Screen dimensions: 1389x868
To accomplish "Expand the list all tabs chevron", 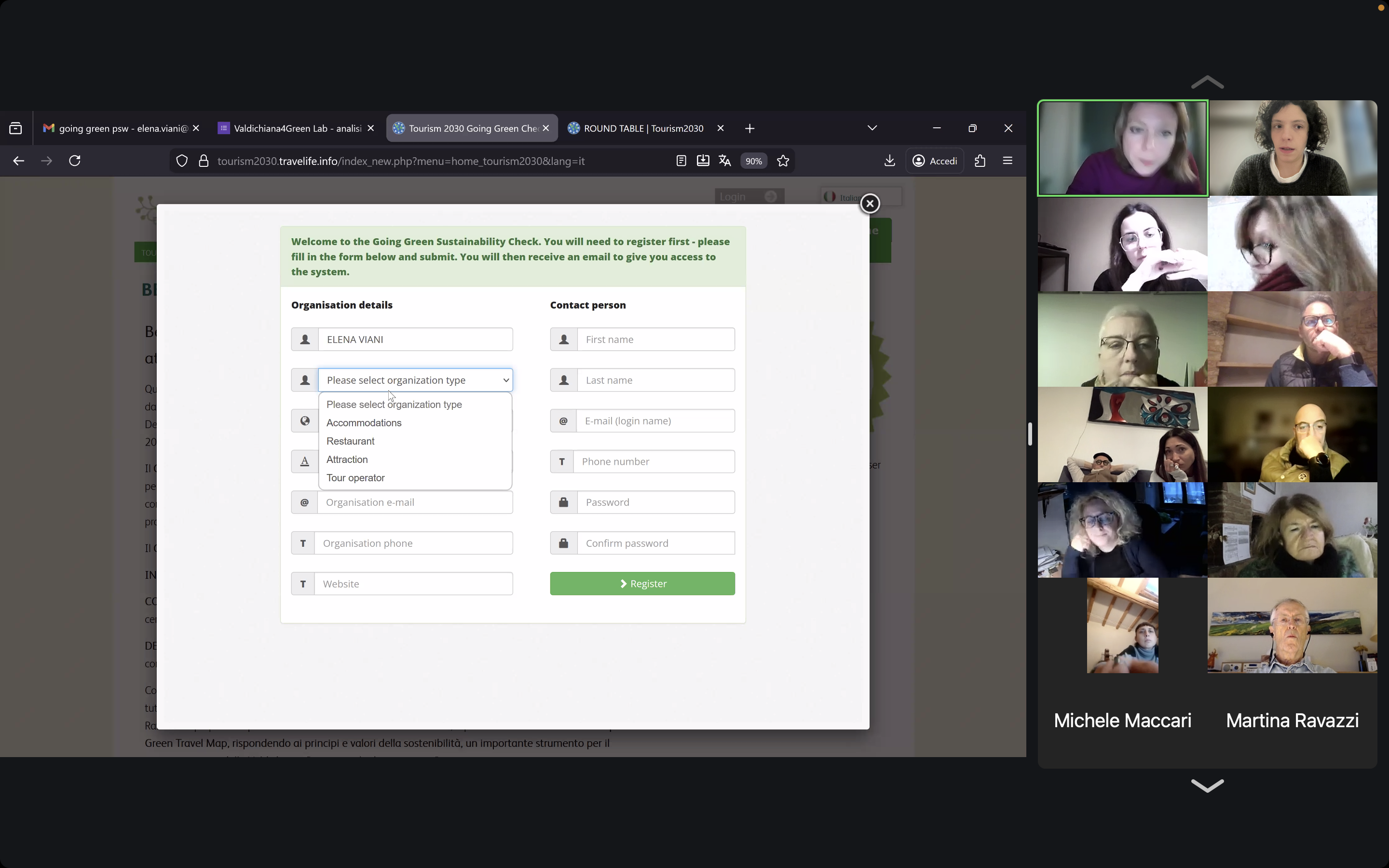I will pos(872,128).
